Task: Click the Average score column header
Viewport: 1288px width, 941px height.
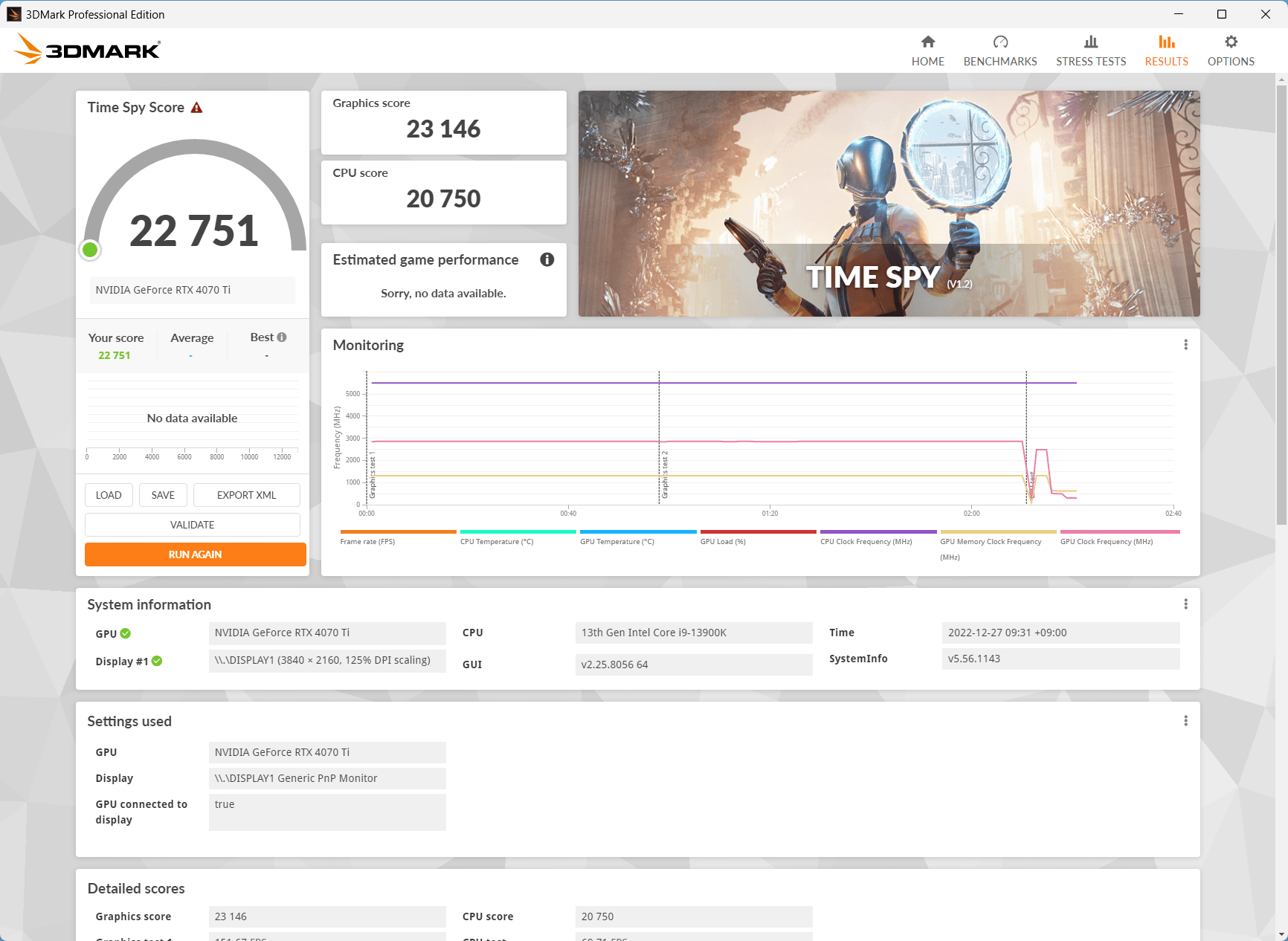Action: point(192,338)
